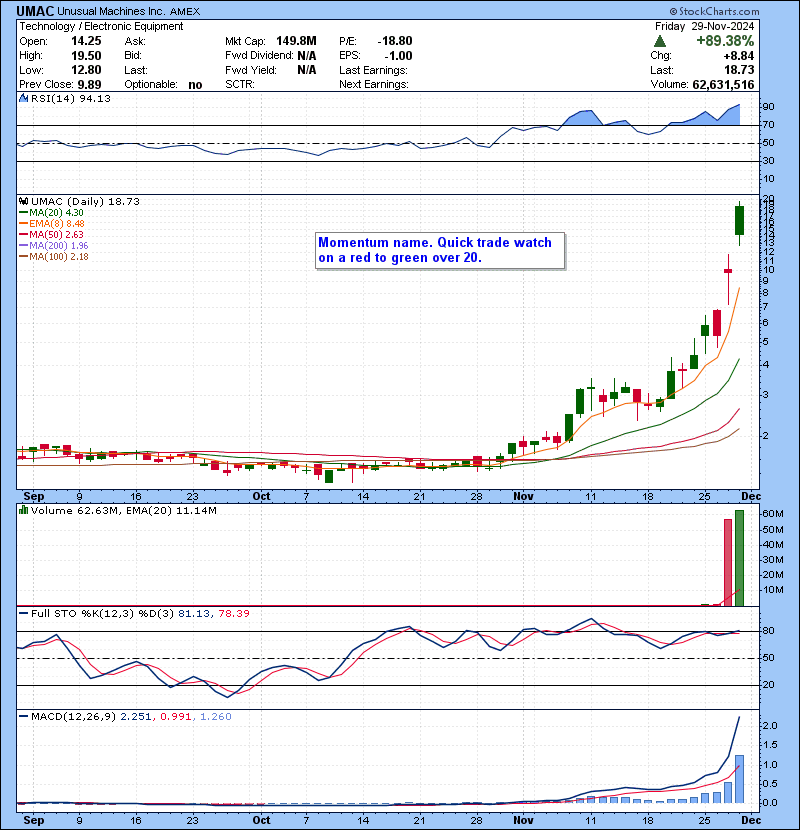The width and height of the screenshot is (800, 830).
Task: Select the UMAC ticker symbol in the header
Action: (35, 11)
